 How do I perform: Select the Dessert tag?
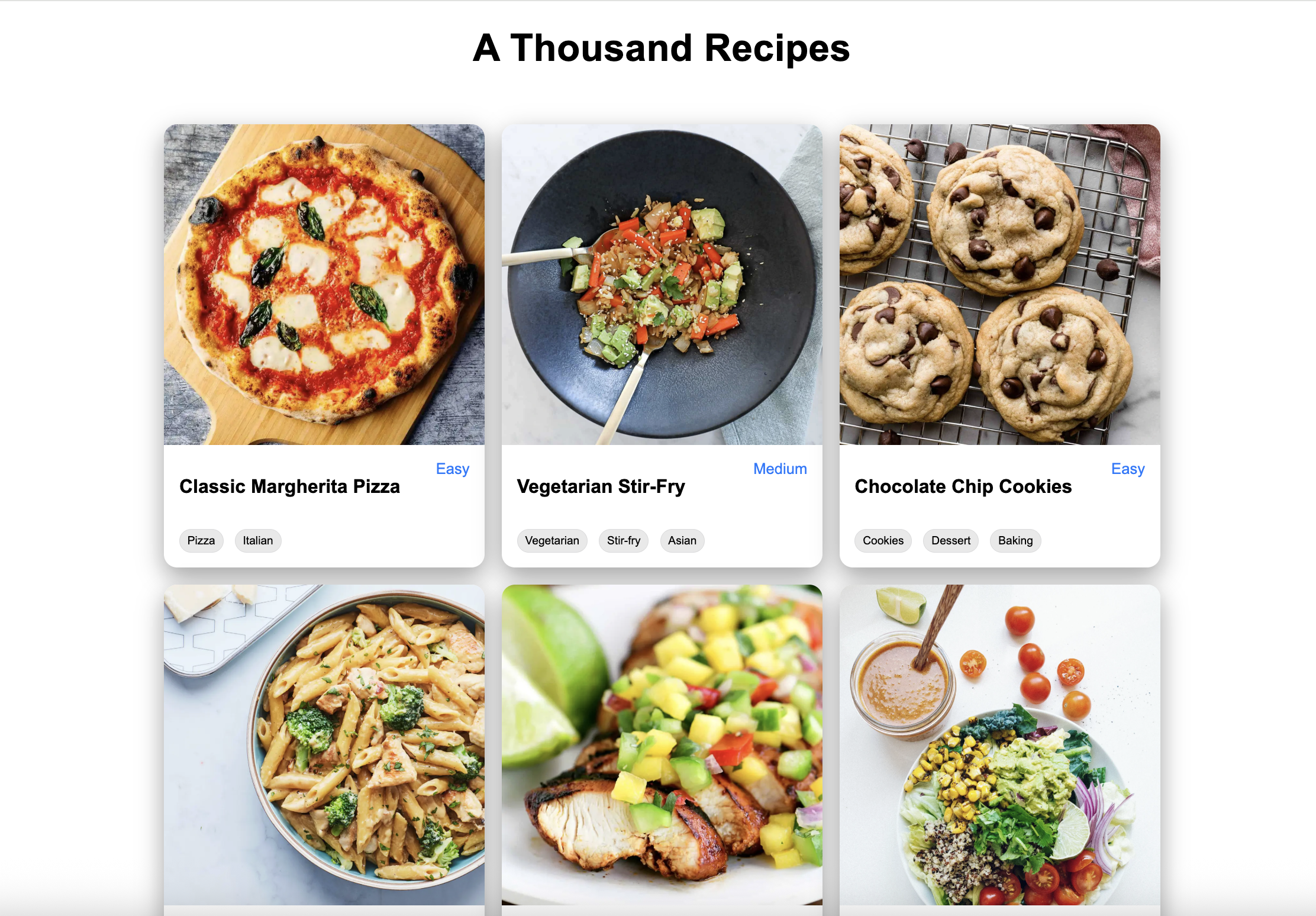click(951, 541)
